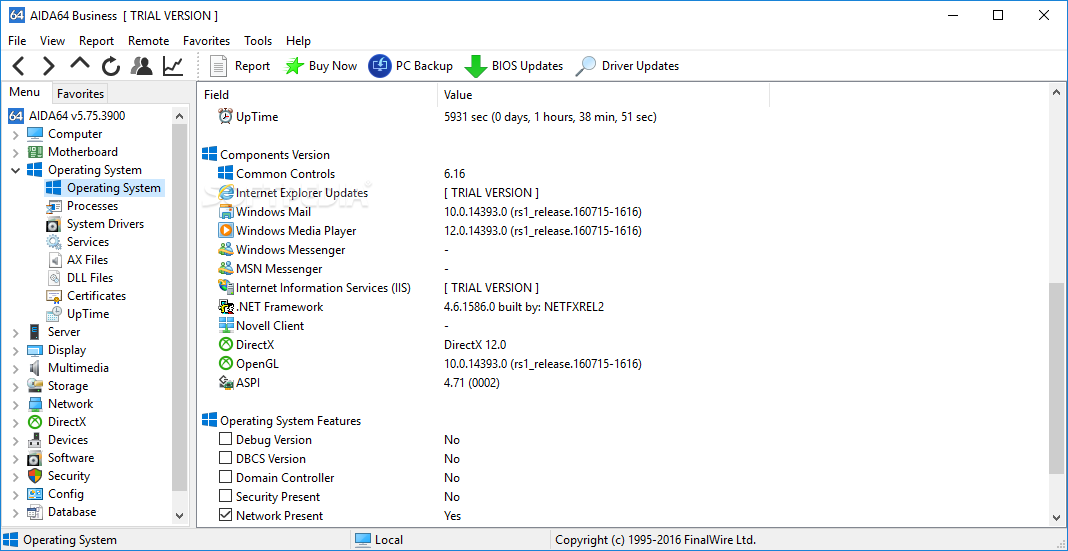1068x551 pixels.
Task: Click Driver Updates magnifier button
Action: coord(627,66)
